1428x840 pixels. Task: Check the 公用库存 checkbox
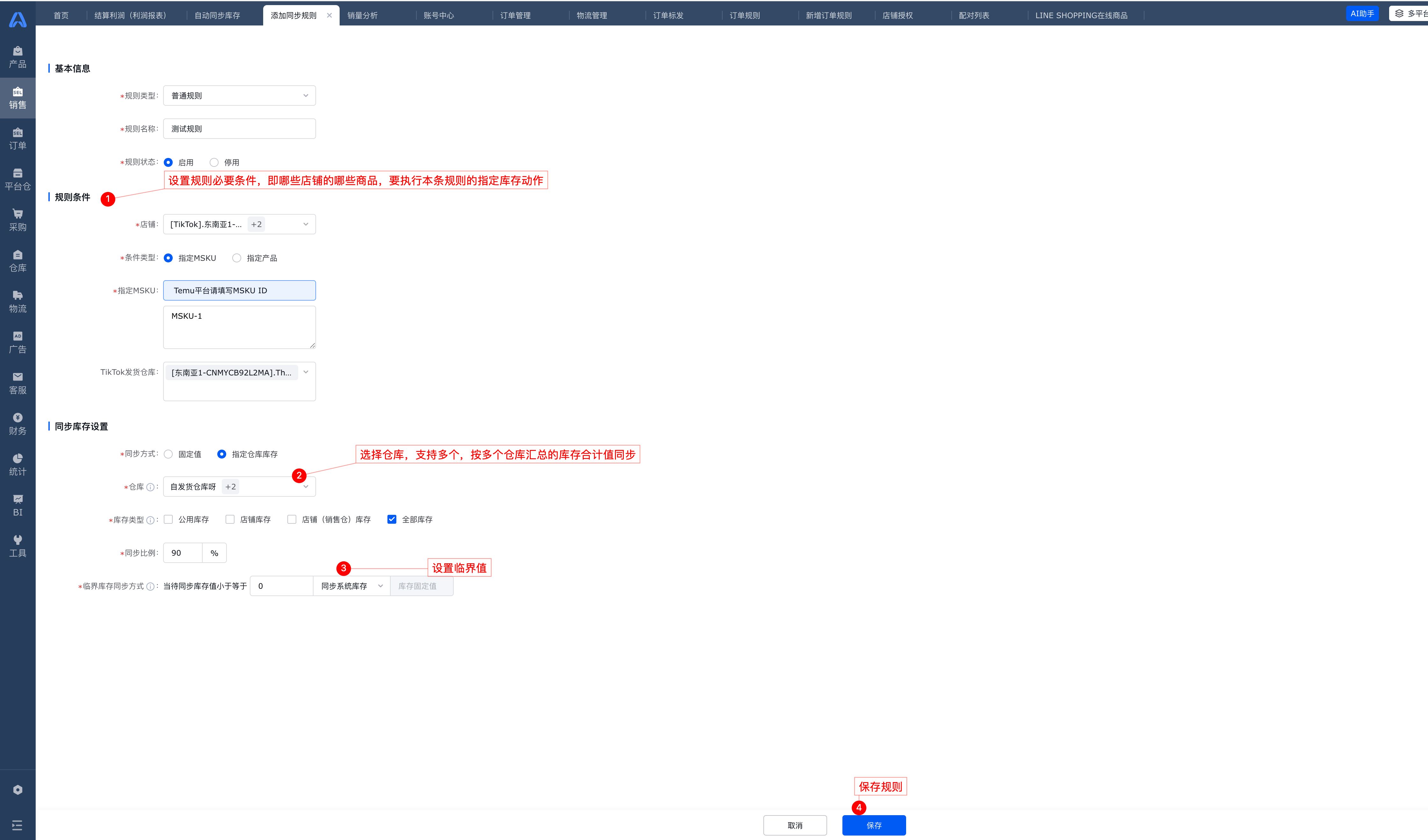(168, 519)
